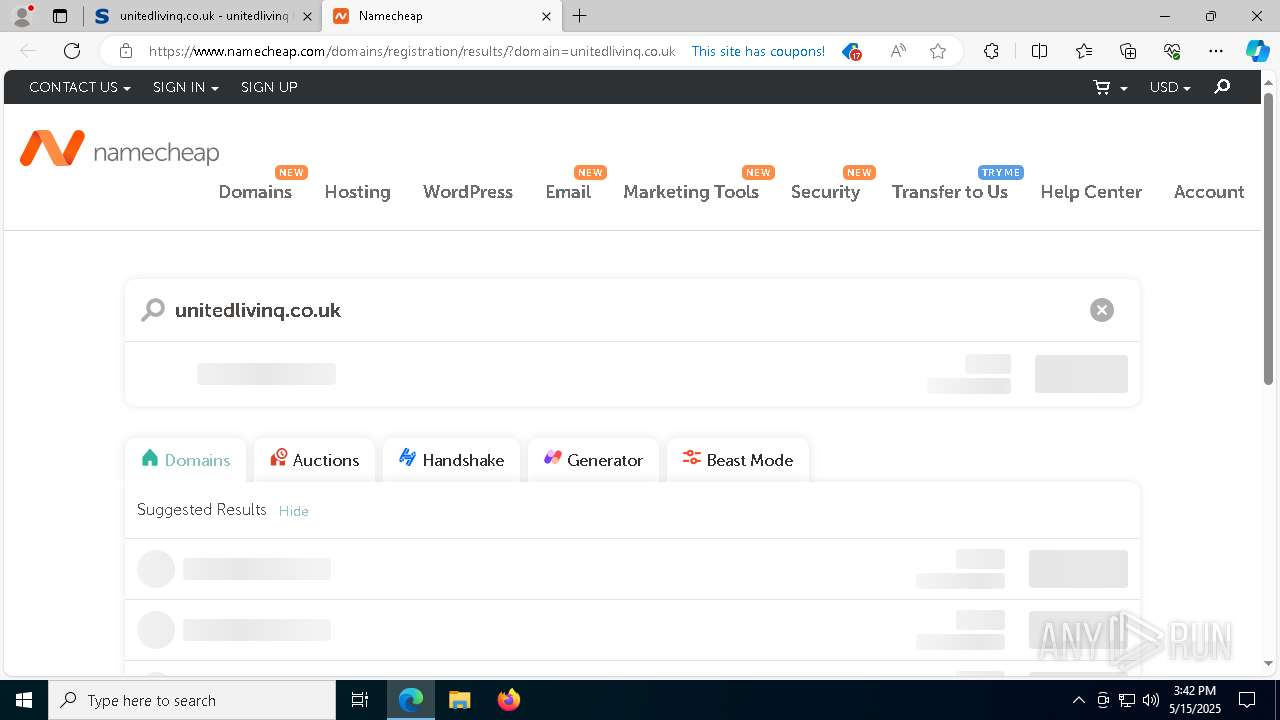
Task: Click the Read aloud icon
Action: click(898, 51)
